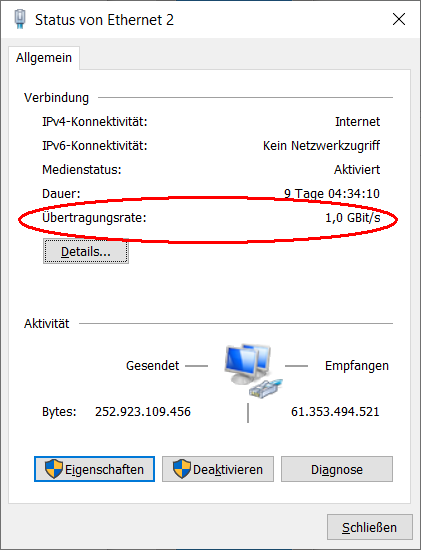
Task: Click the network computers activity icon
Action: pos(253,371)
